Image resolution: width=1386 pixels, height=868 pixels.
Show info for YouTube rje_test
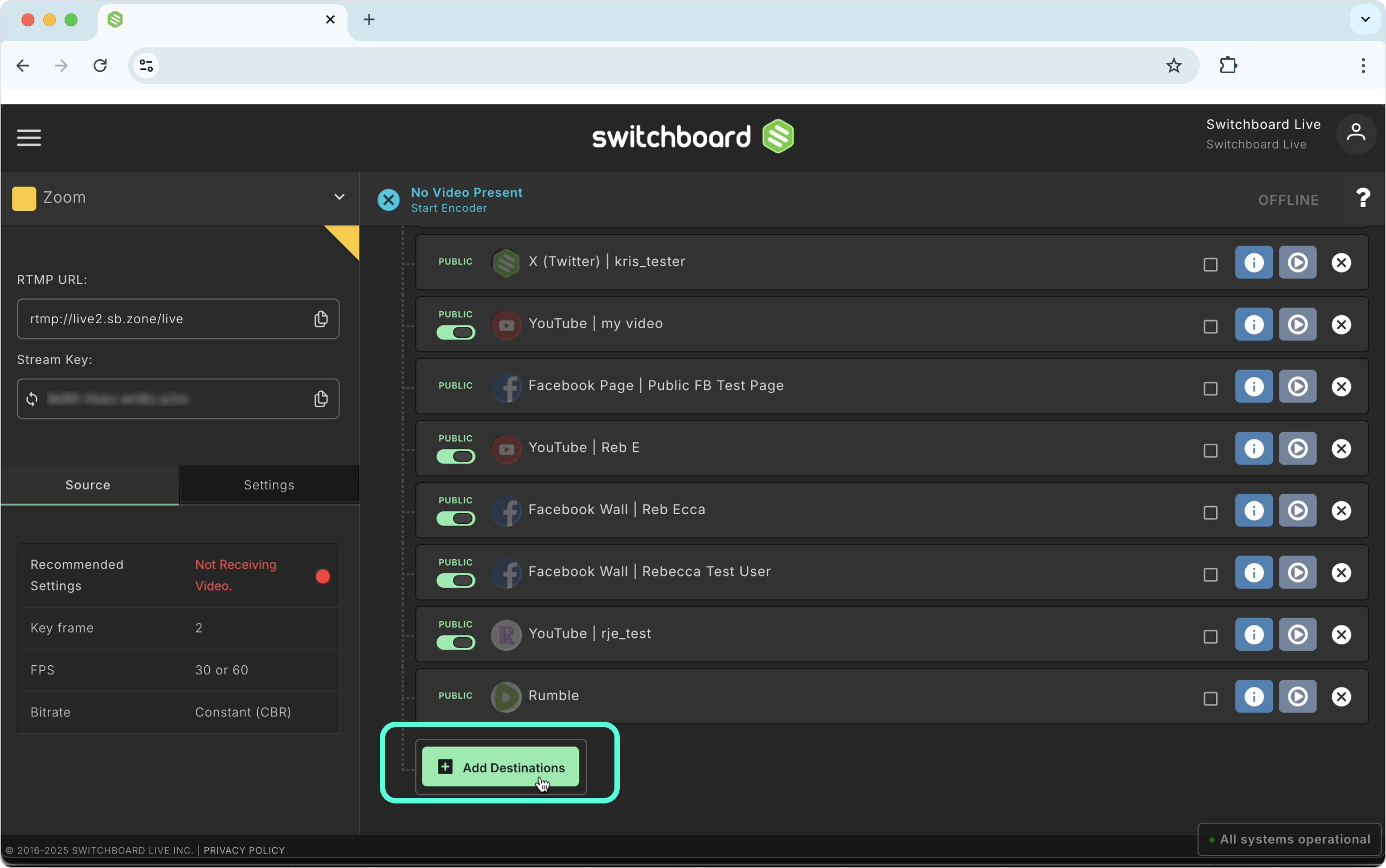coord(1253,635)
